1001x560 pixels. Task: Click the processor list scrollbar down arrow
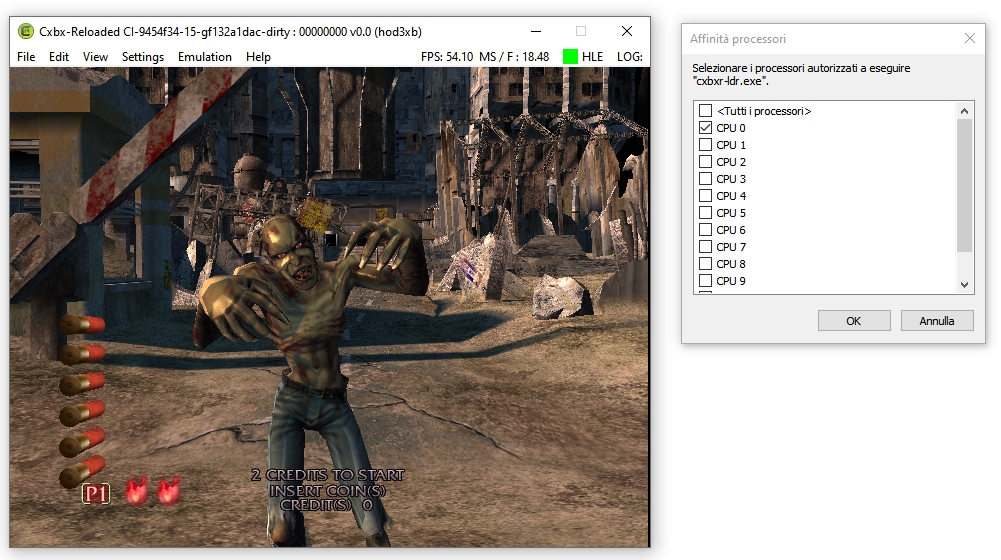(x=965, y=285)
